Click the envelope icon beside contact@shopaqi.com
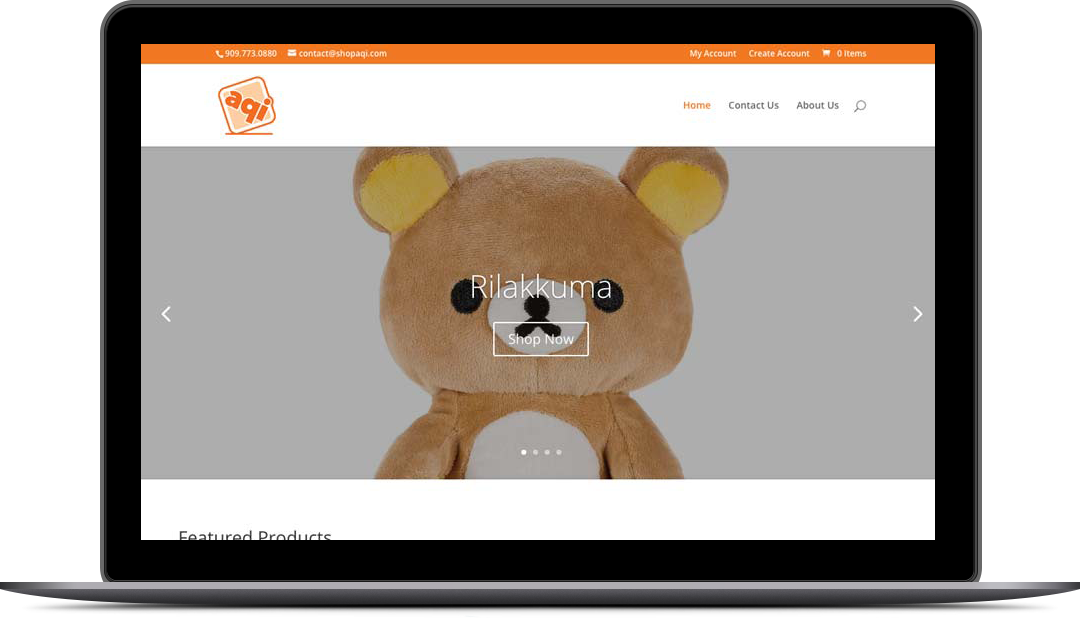Screen dimensions: 1080x618 [291, 53]
